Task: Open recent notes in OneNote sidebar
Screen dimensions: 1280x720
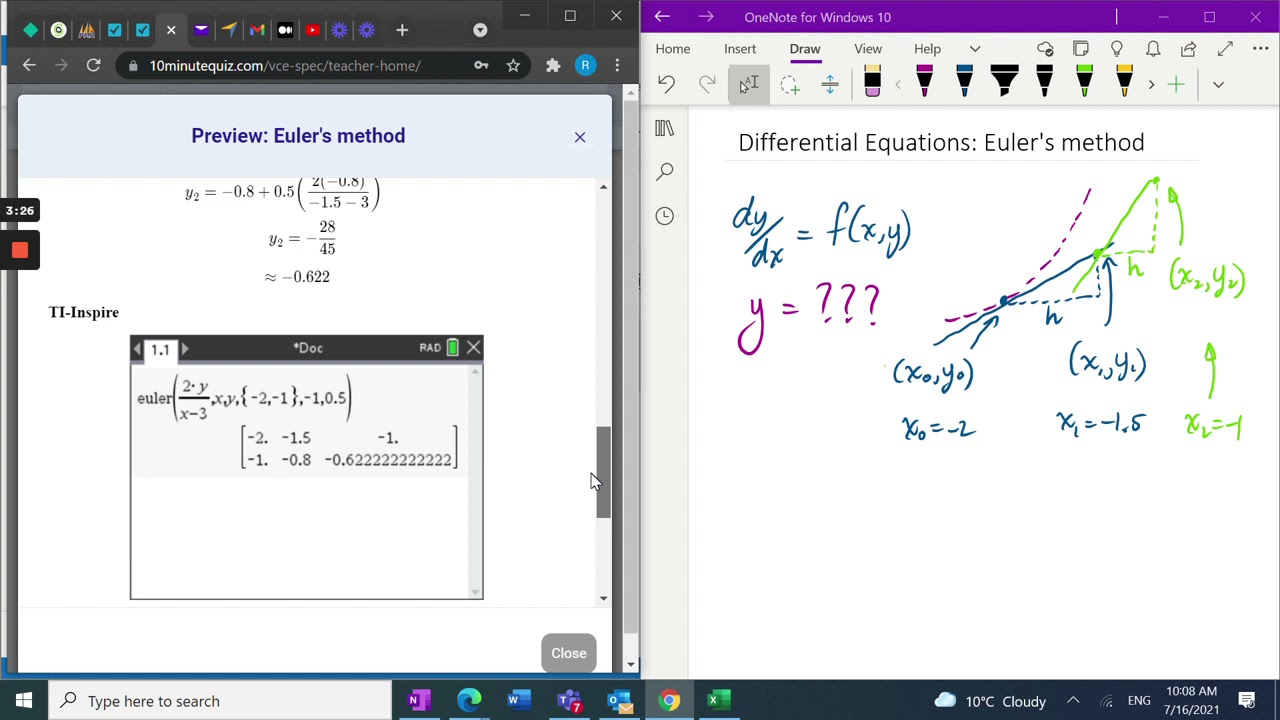Action: 665,216
